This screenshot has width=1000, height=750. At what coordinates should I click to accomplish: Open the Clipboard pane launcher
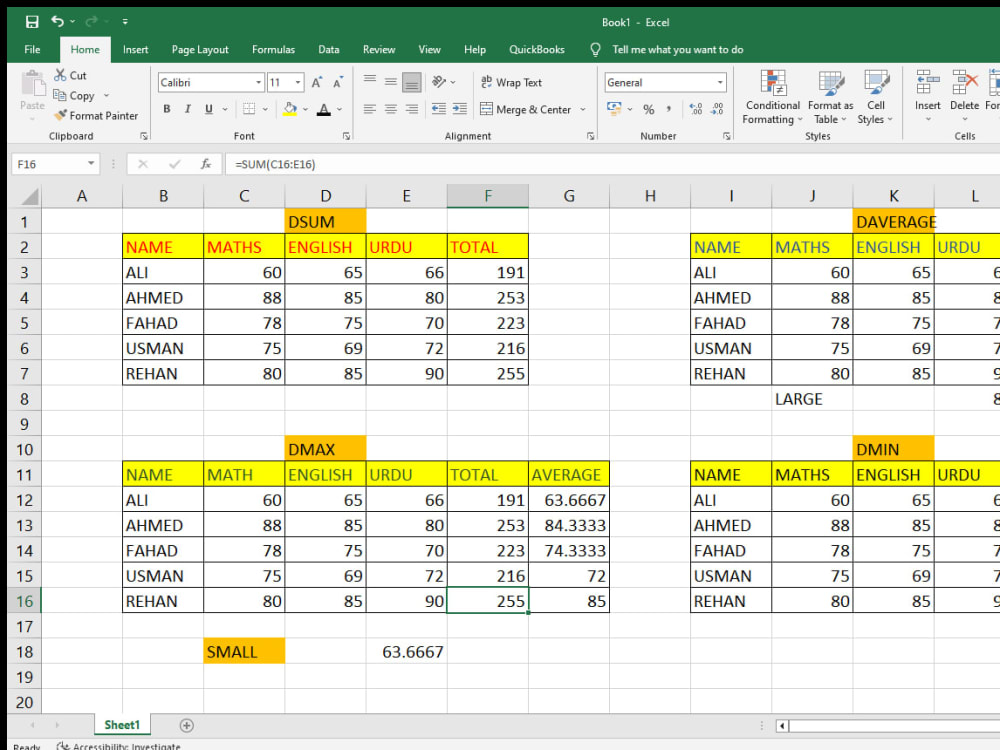pos(144,136)
